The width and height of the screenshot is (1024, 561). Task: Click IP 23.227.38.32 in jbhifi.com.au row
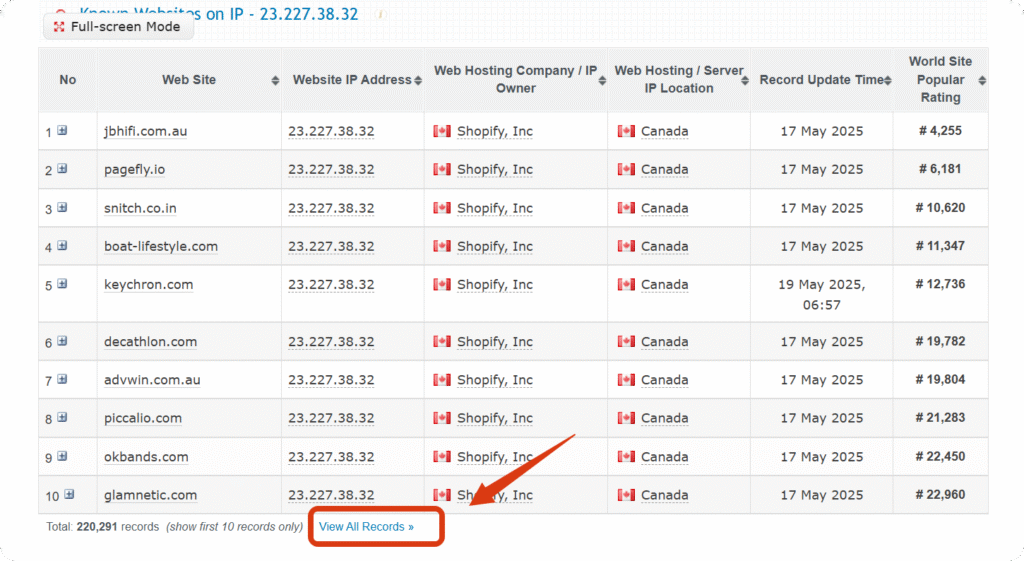pyautogui.click(x=331, y=131)
